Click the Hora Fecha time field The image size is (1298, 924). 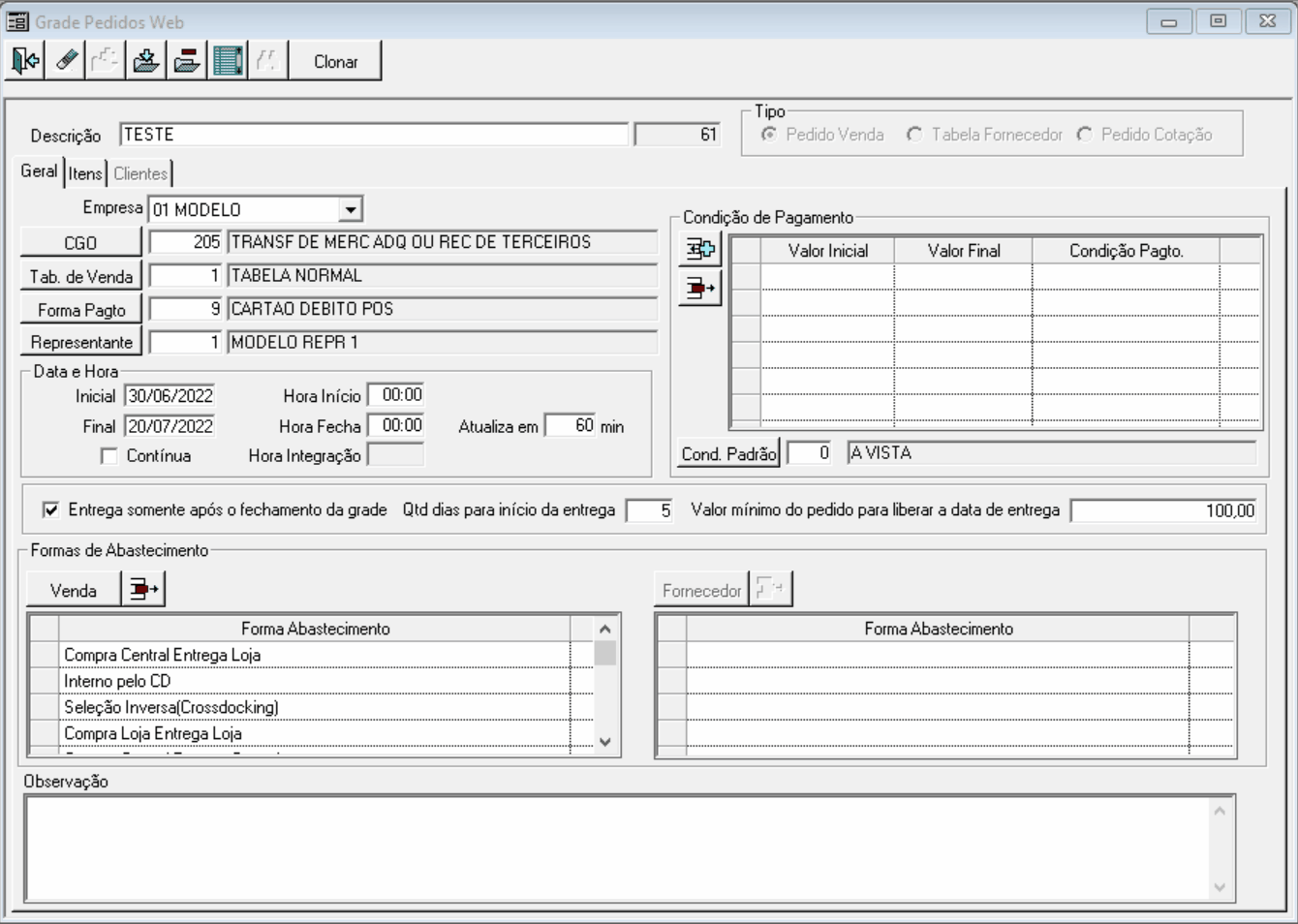point(396,425)
